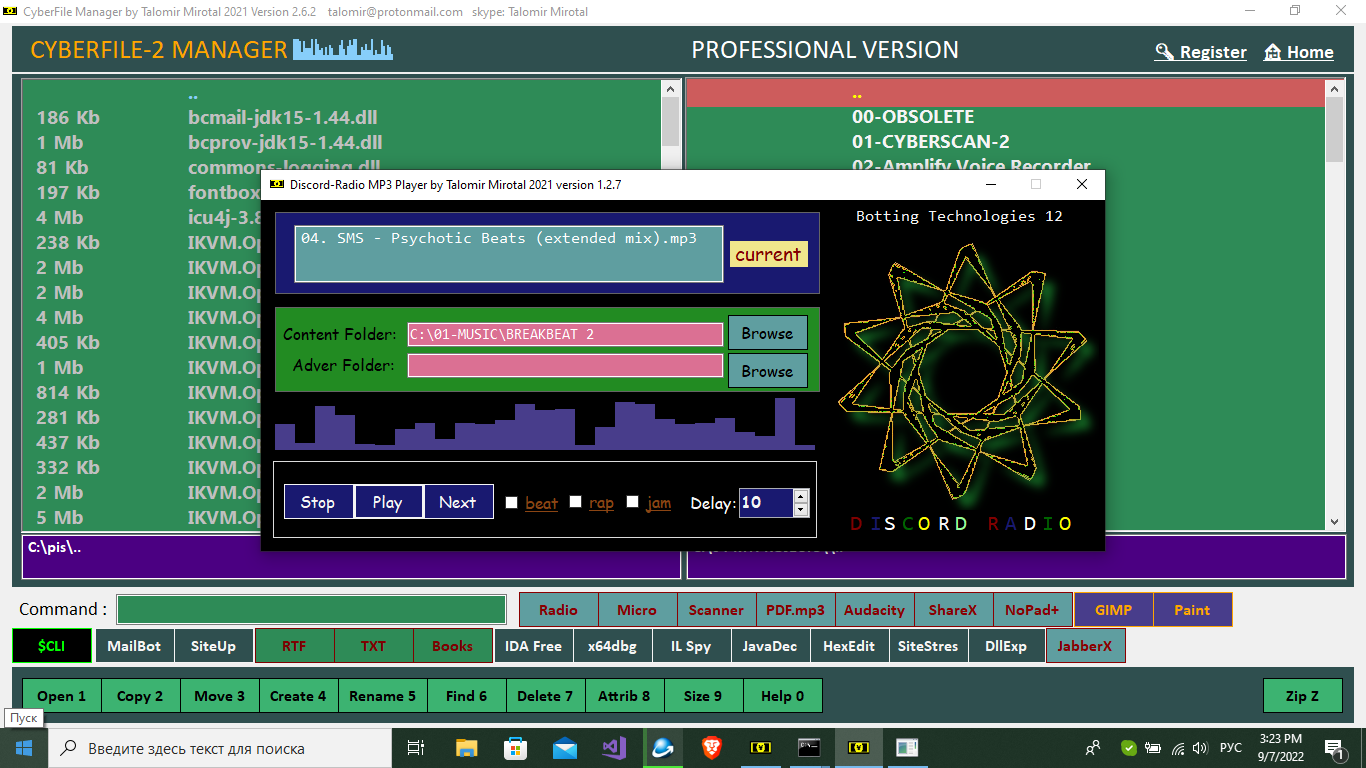Viewport: 1366px width, 768px height.
Task: Open JavaDec decompiler
Action: (x=770, y=646)
